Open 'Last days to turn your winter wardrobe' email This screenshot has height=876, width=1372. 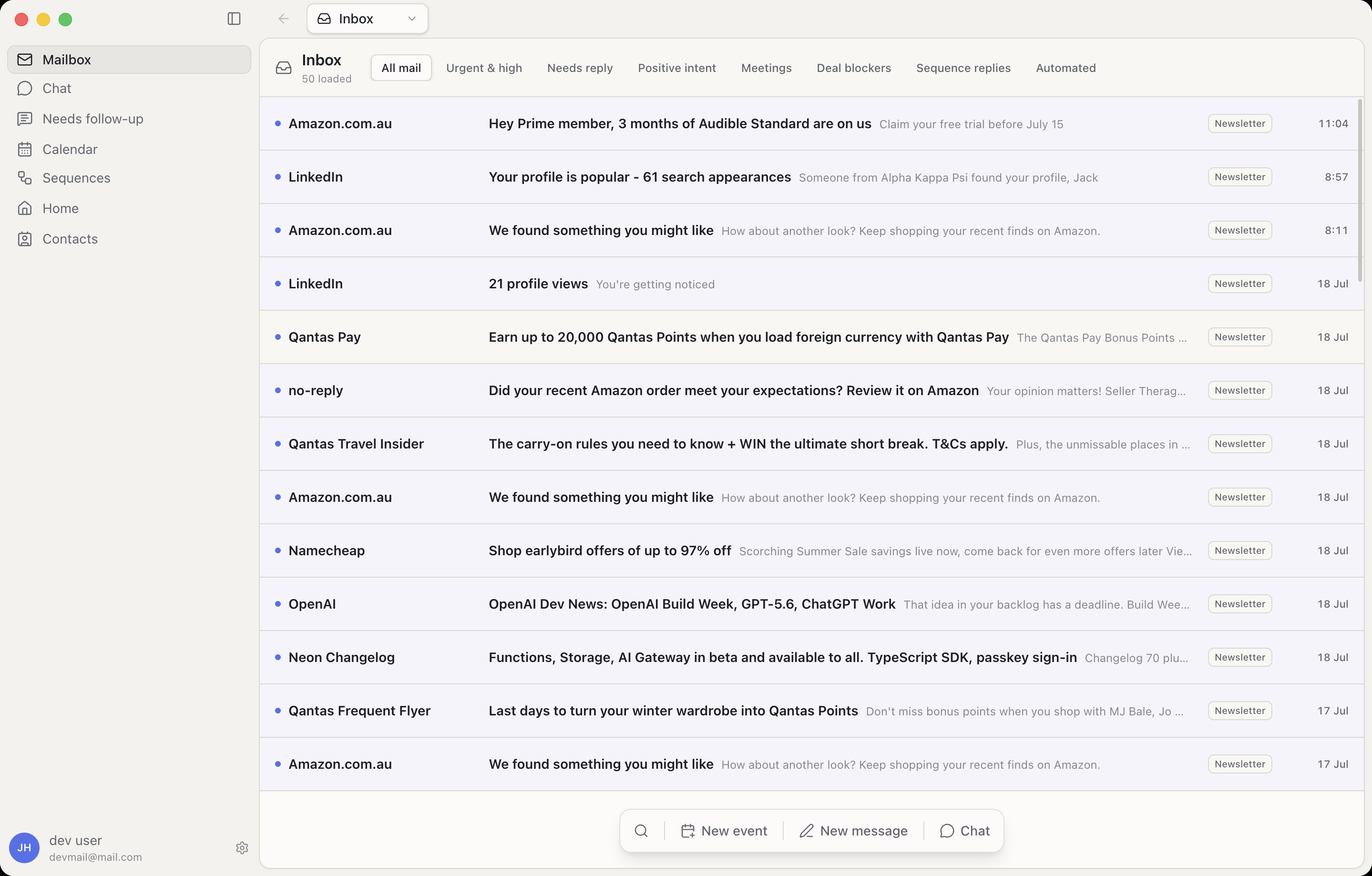click(x=811, y=711)
